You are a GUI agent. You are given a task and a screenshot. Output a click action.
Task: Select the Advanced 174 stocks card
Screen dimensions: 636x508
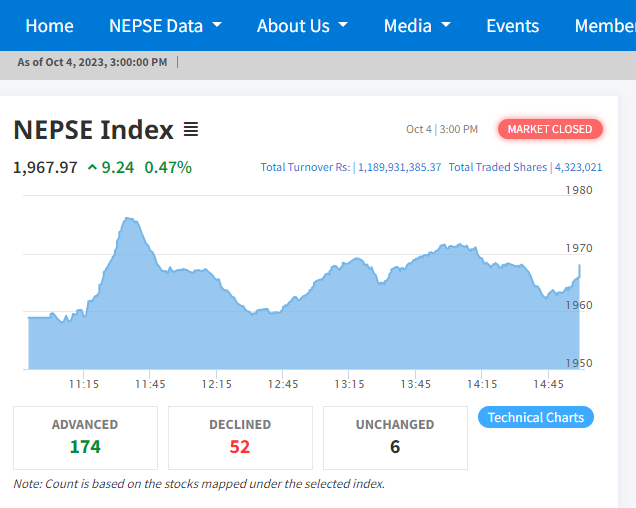coord(85,437)
